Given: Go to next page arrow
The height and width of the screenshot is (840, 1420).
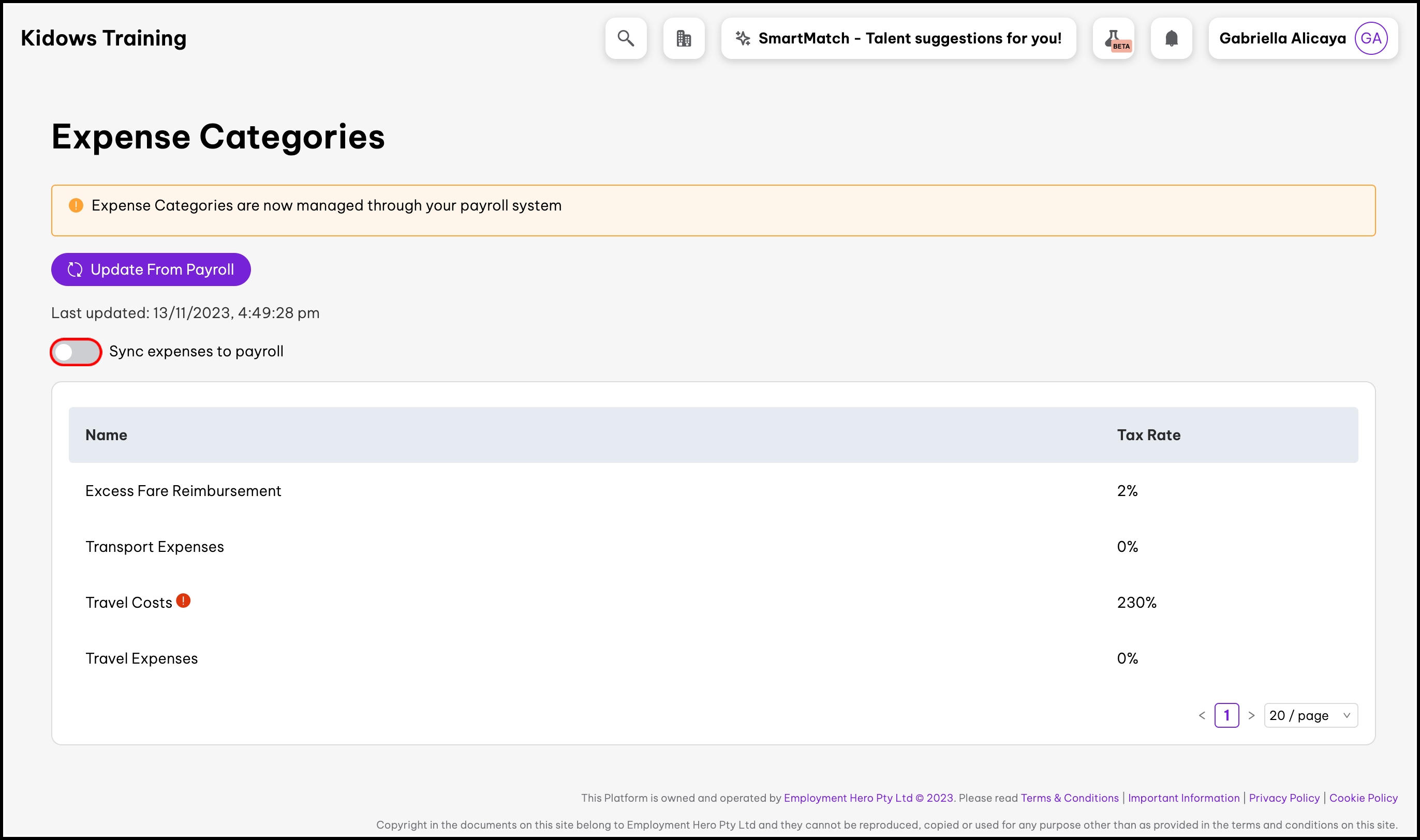Looking at the screenshot, I should coord(1251,715).
